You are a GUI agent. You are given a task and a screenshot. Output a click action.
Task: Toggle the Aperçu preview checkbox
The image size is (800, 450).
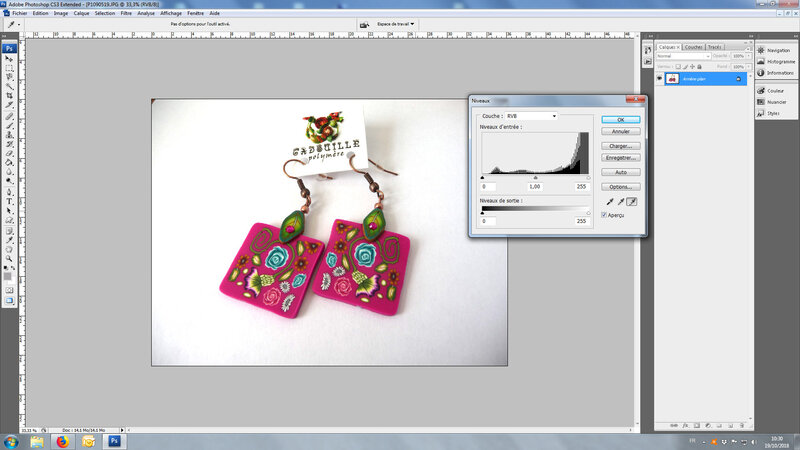(604, 215)
